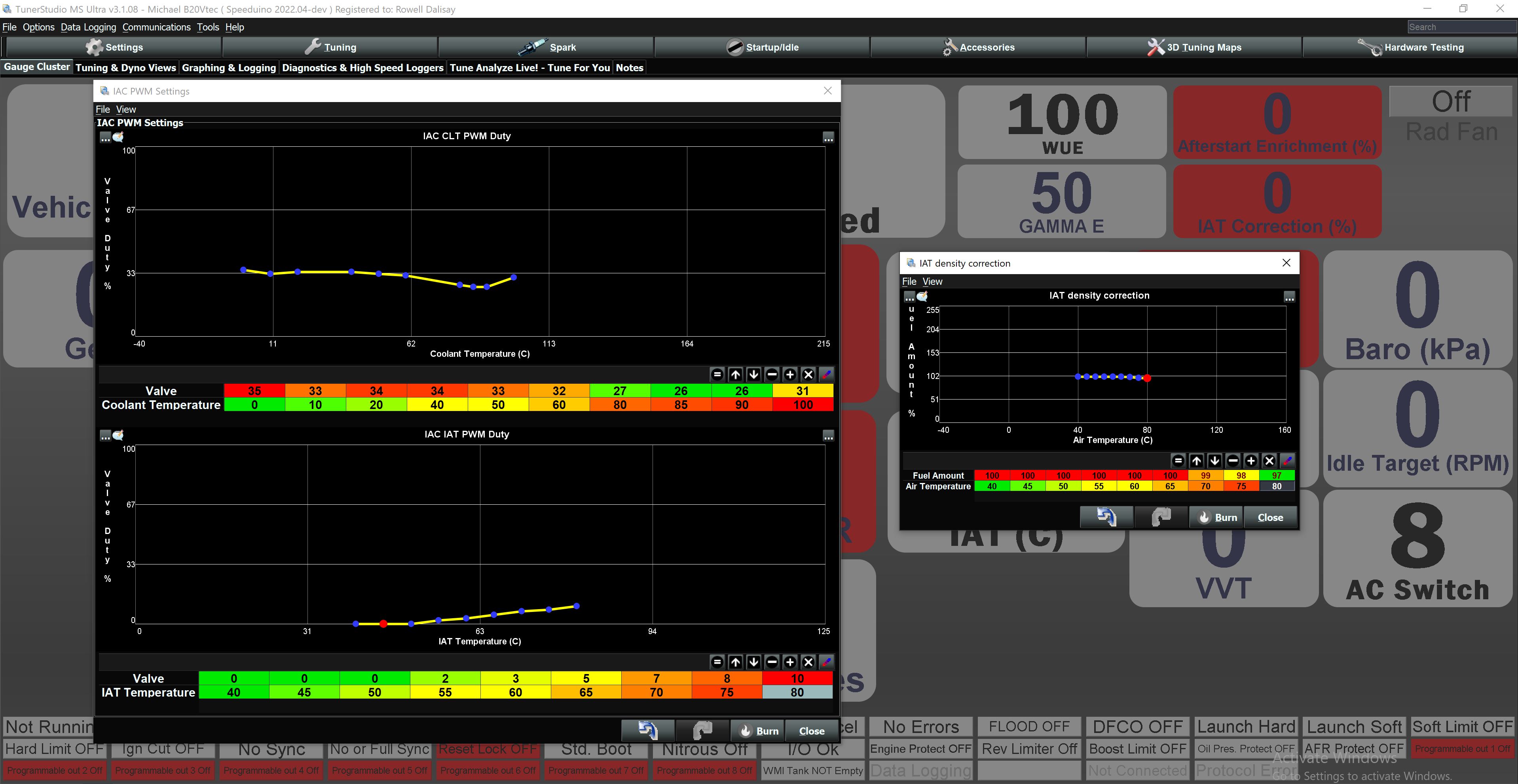Switch to the Graphing & Logging tab

pos(229,68)
